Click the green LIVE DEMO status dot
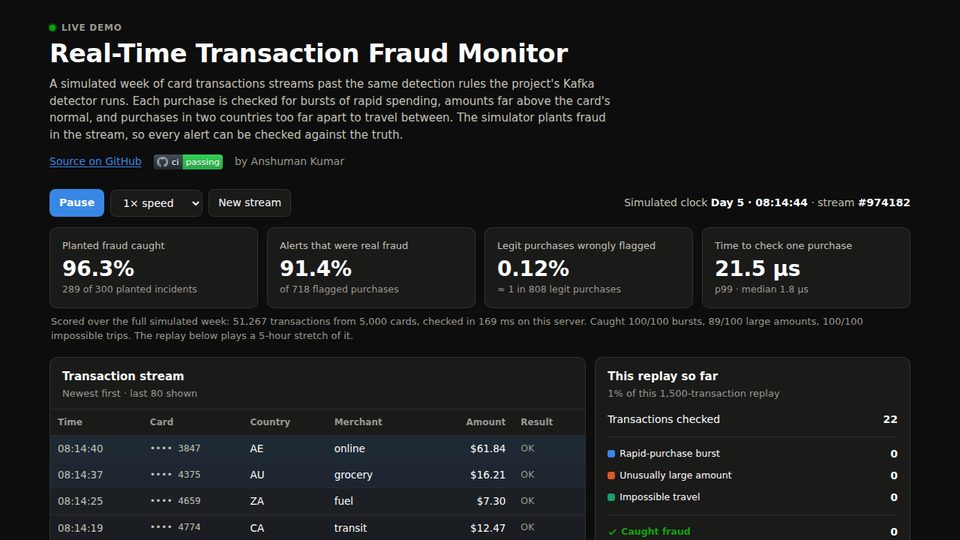This screenshot has width=960, height=540. [x=53, y=28]
